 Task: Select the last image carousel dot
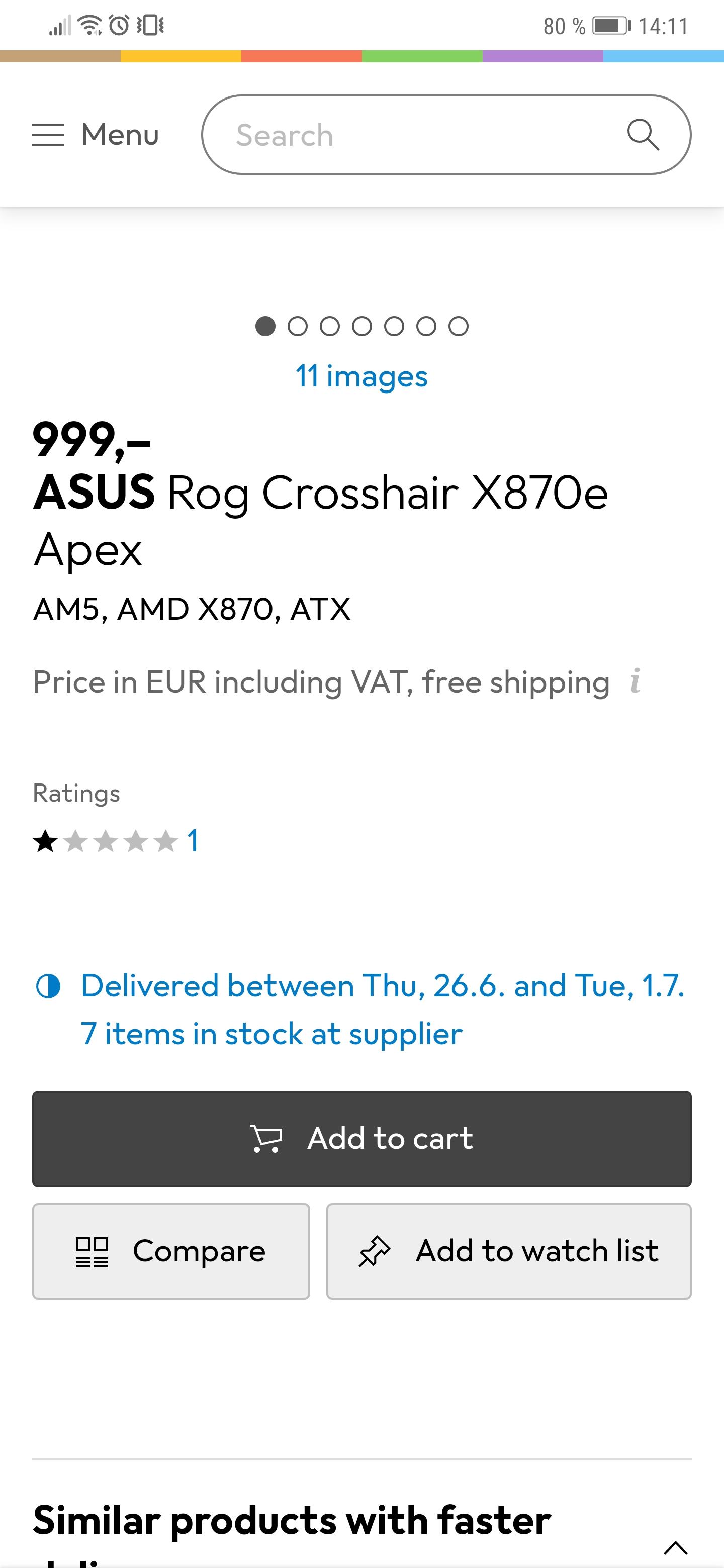(x=459, y=326)
